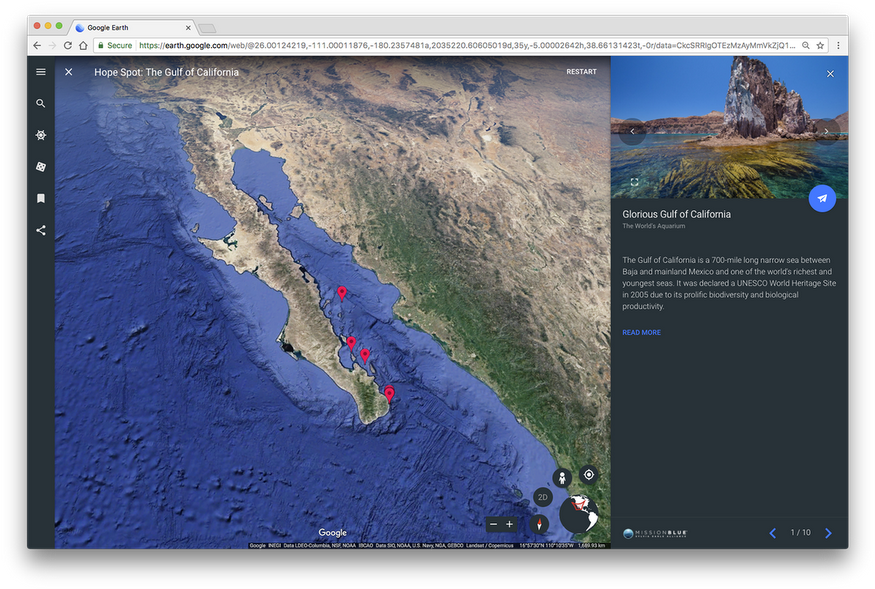
Task: Click the Gulf of California rock photo
Action: [729, 127]
